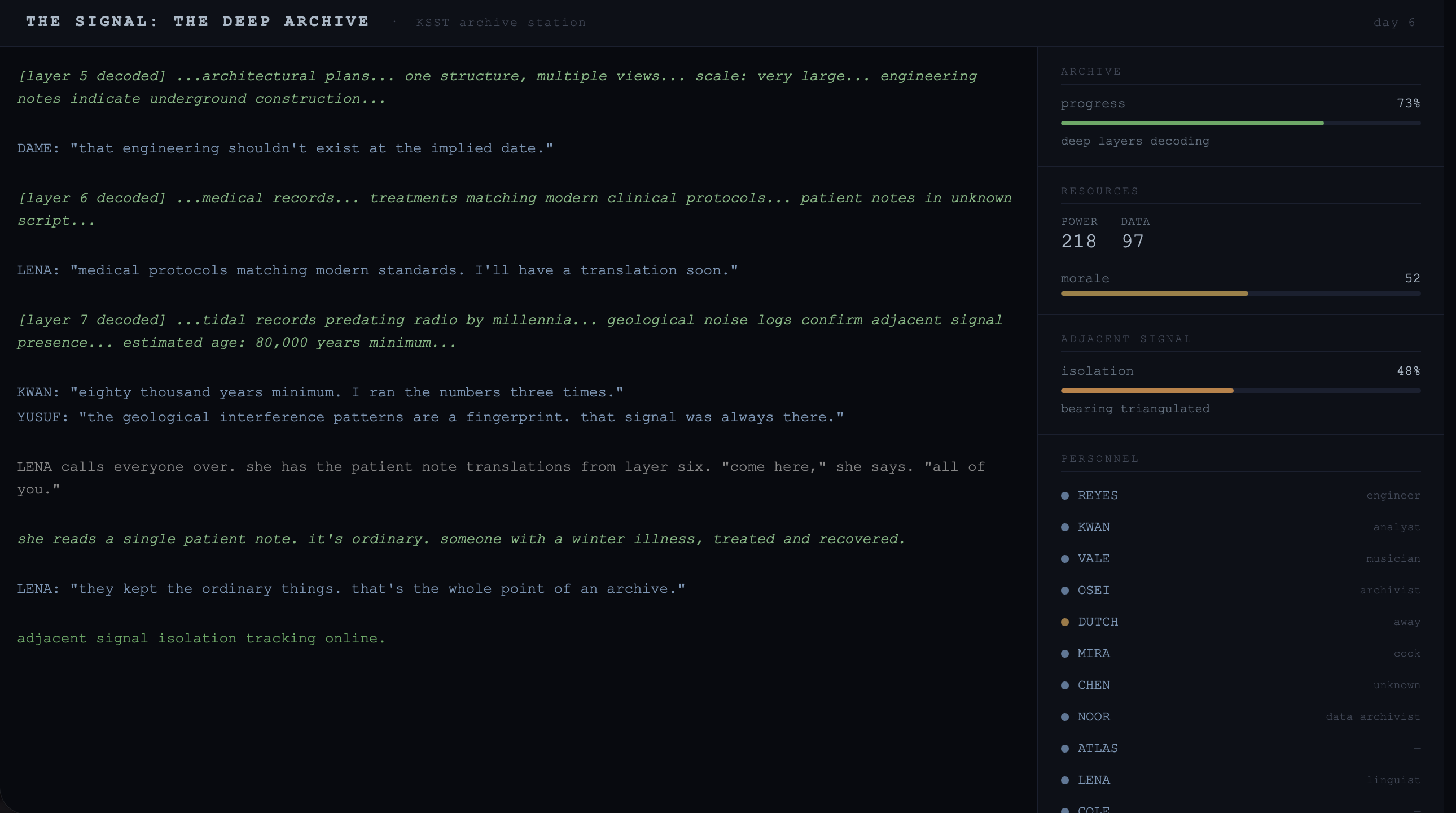Click 'THE SIGNAL: THE DEEP ARCHIVE' title
Image resolution: width=1456 pixels, height=813 pixels.
(198, 21)
